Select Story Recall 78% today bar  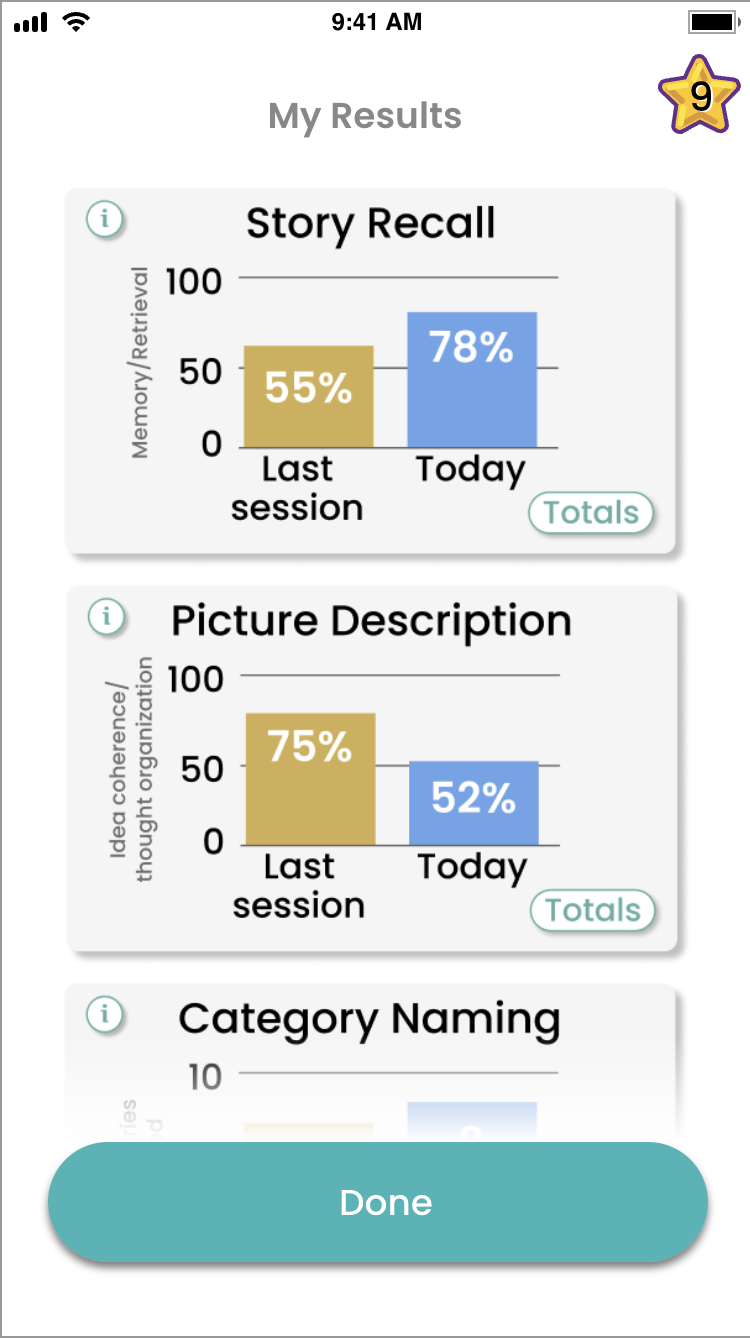click(x=472, y=380)
